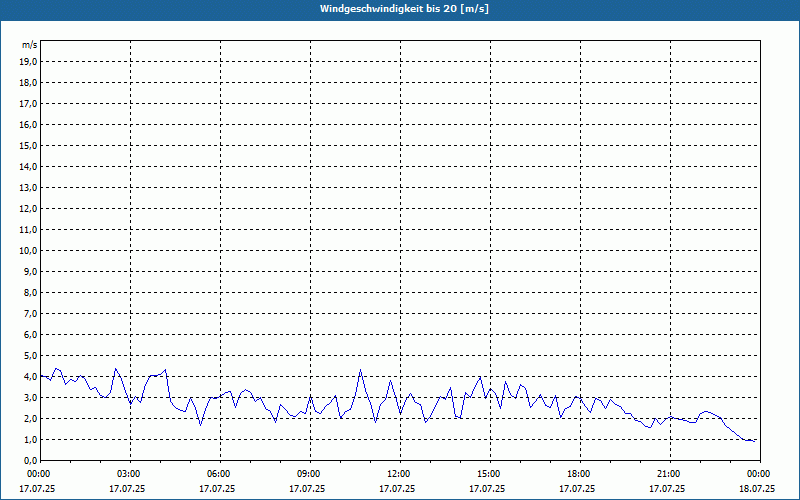This screenshot has width=800, height=500.
Task: Click the '16,0' y-axis value
Action: (x=28, y=124)
